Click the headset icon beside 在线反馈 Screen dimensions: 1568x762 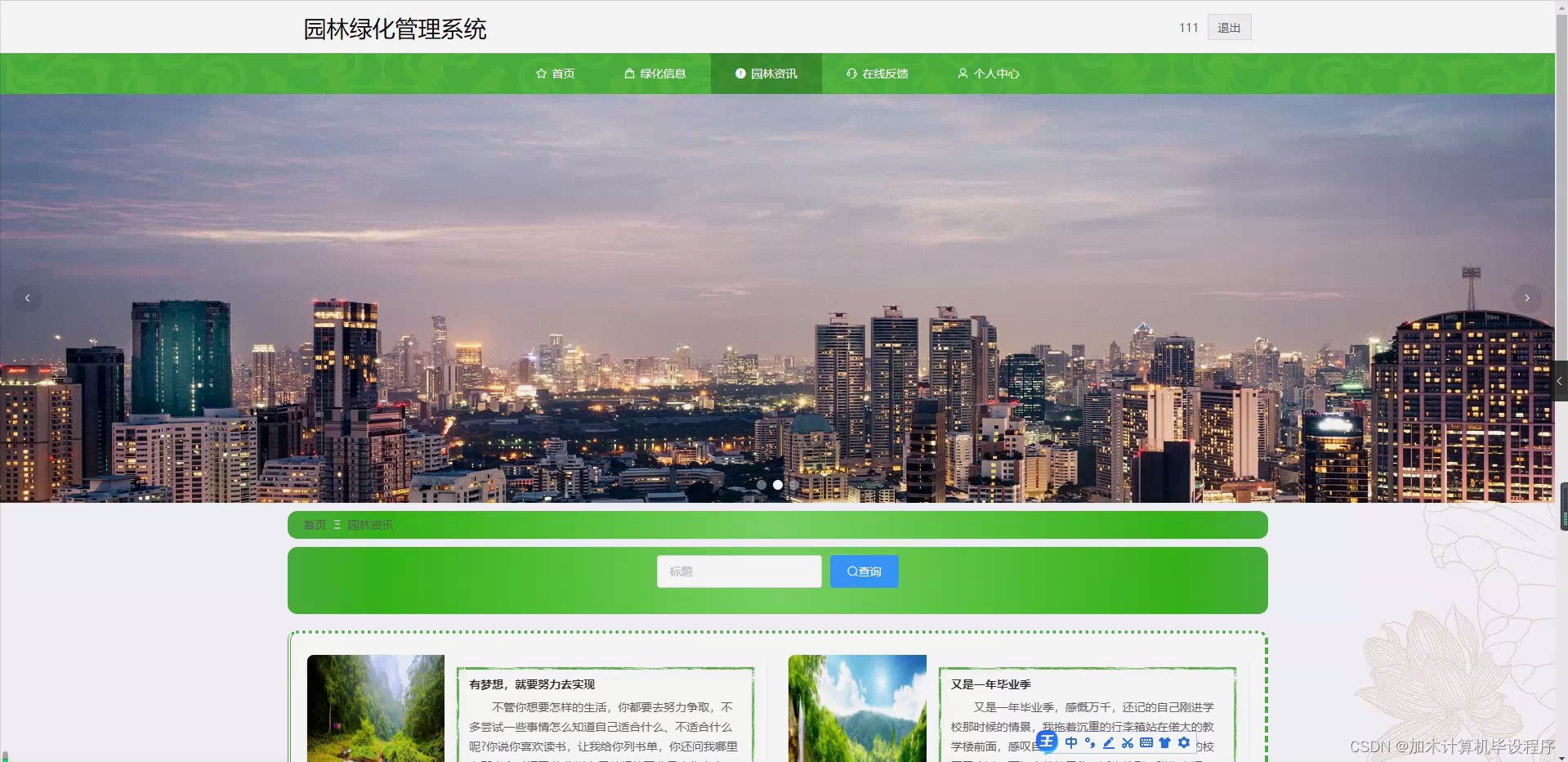851,74
